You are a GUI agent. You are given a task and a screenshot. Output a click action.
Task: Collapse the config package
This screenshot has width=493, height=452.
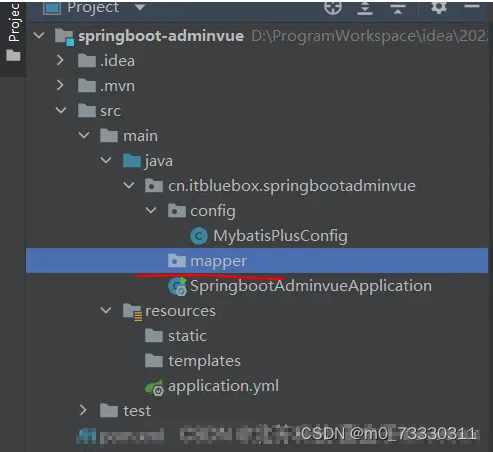pos(151,210)
